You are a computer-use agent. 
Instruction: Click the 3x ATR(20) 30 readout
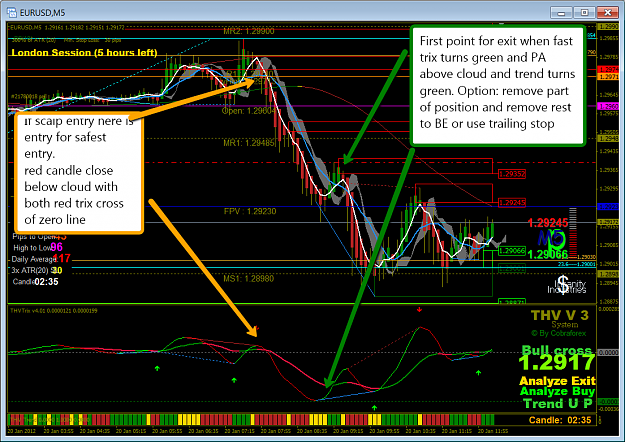[37, 270]
